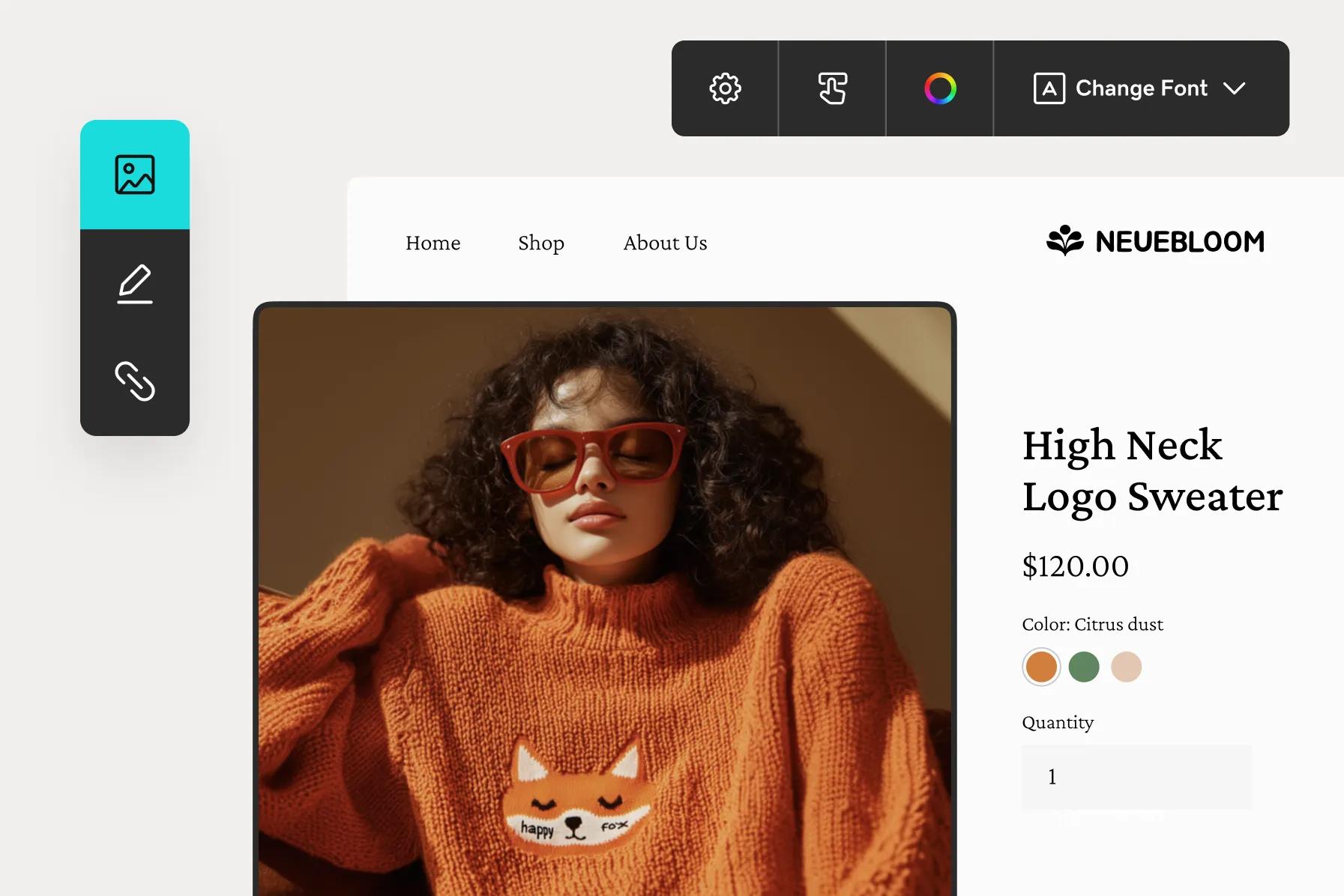Select the text styling tool
Screen dimensions: 1344x896
click(x=832, y=88)
